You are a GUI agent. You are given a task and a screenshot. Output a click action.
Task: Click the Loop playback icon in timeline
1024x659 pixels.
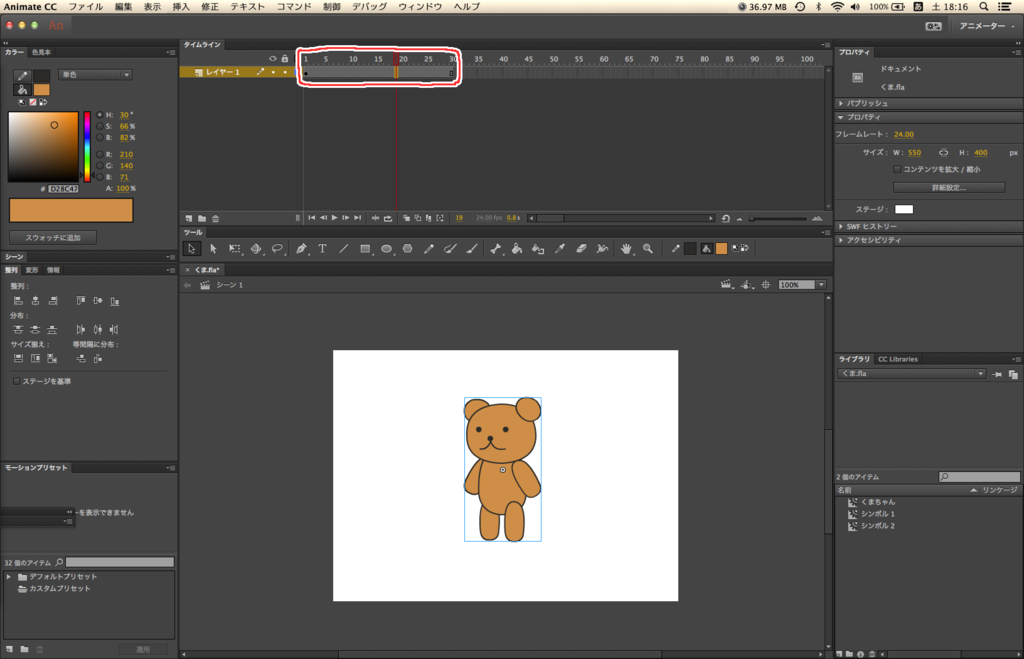(x=388, y=218)
